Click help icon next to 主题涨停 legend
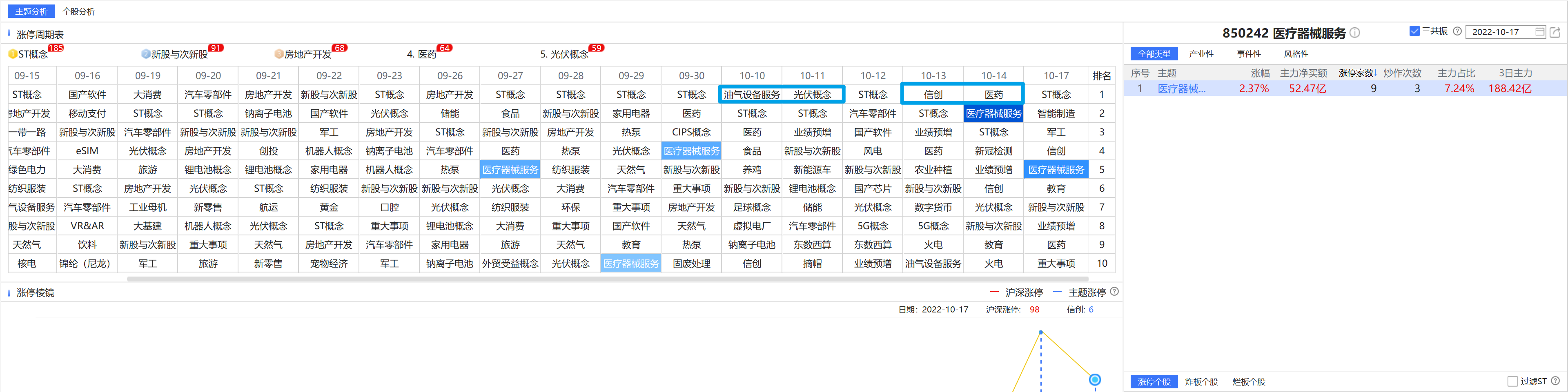 point(1114,292)
